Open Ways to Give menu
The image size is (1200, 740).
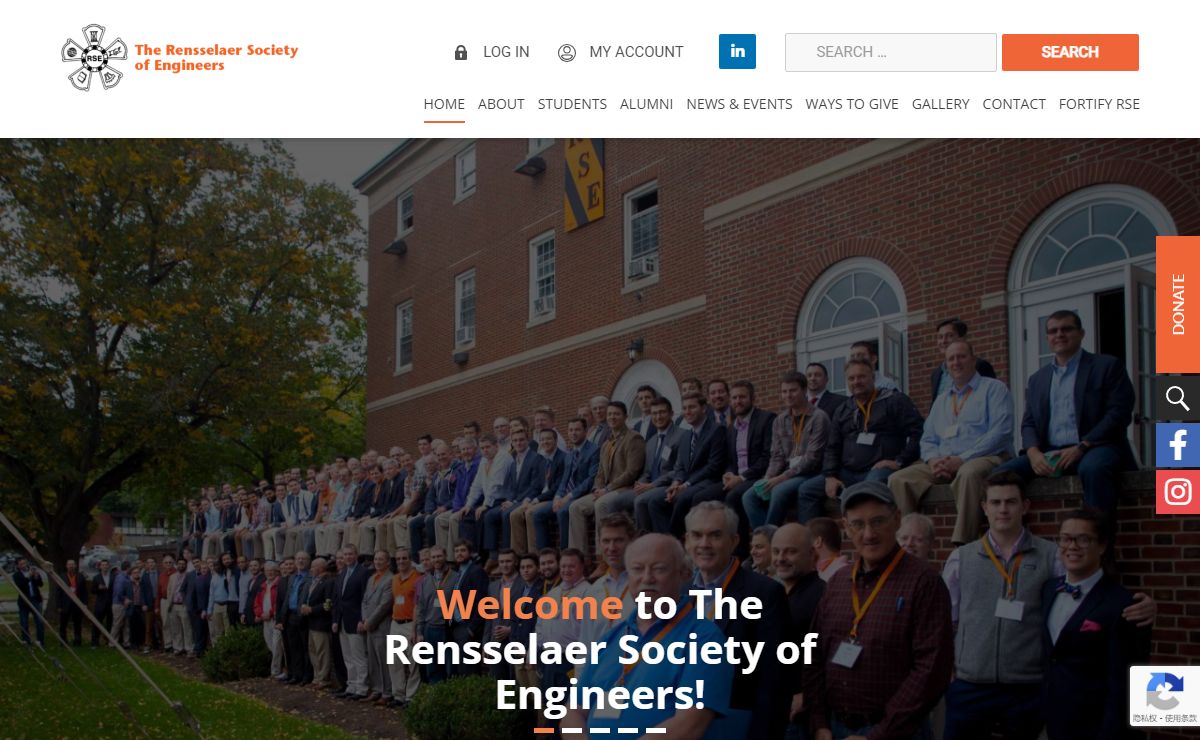(852, 104)
